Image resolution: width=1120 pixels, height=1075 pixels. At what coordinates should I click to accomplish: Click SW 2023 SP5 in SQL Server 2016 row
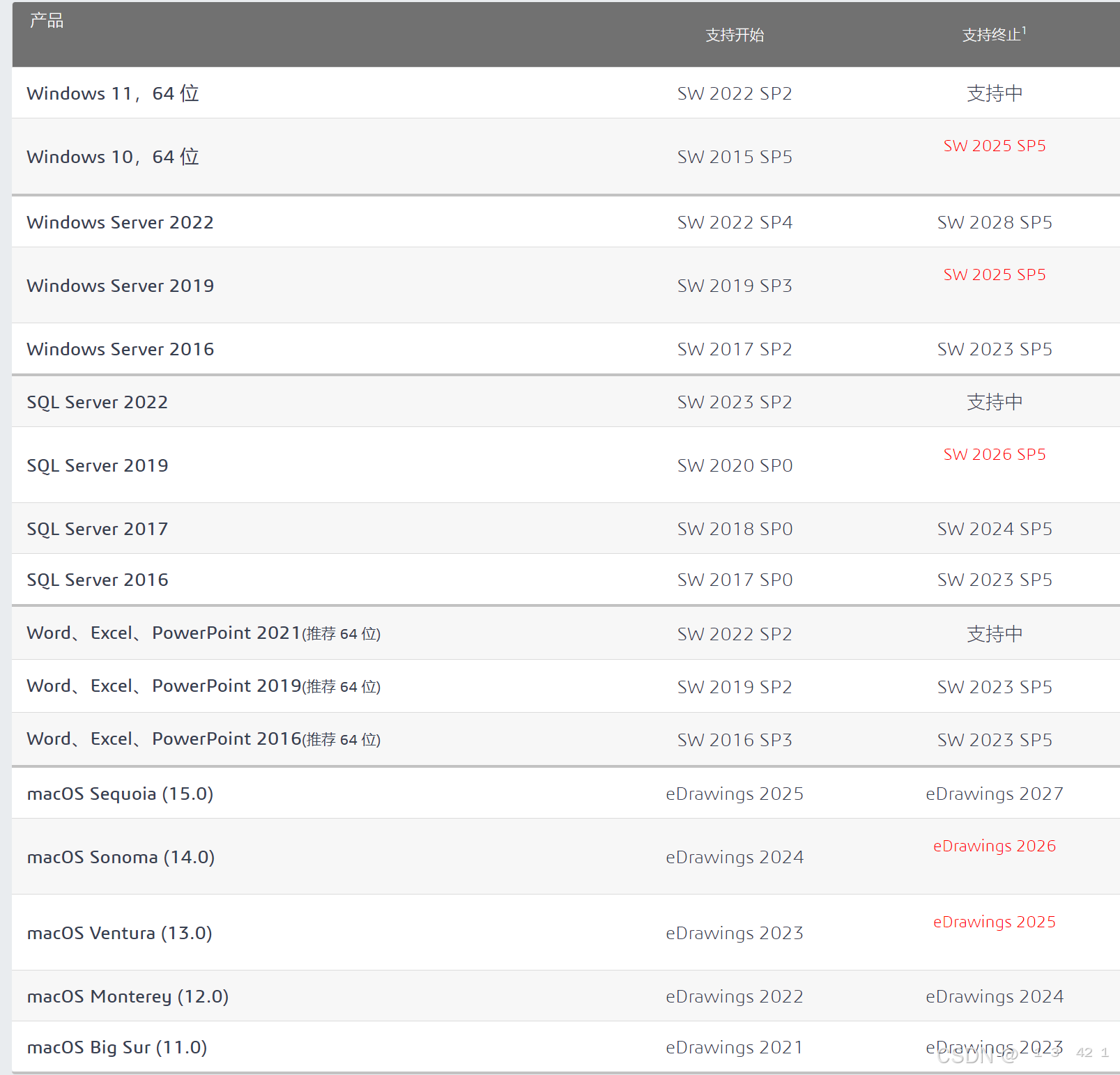click(x=995, y=580)
